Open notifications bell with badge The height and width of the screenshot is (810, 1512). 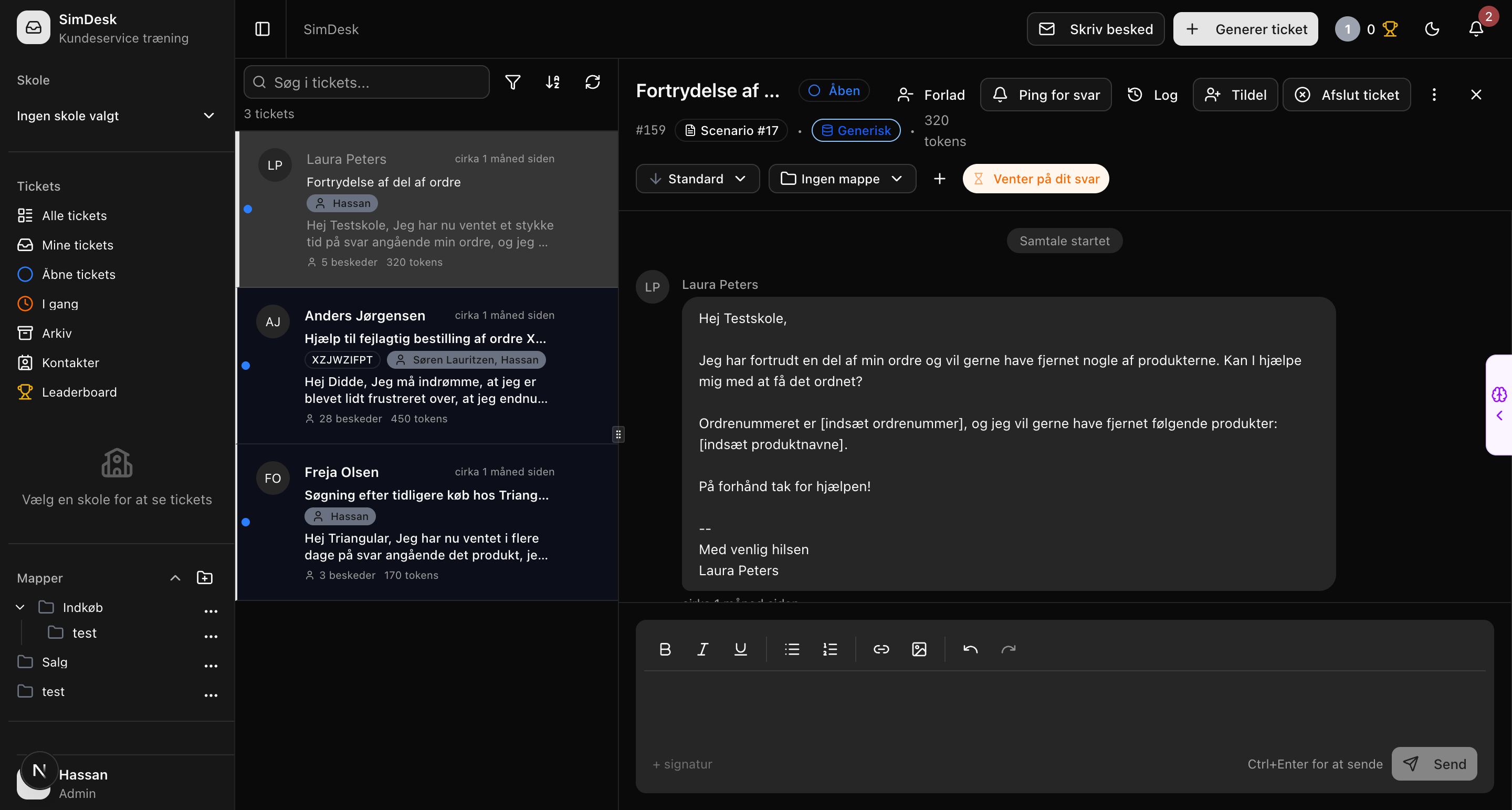[1476, 29]
